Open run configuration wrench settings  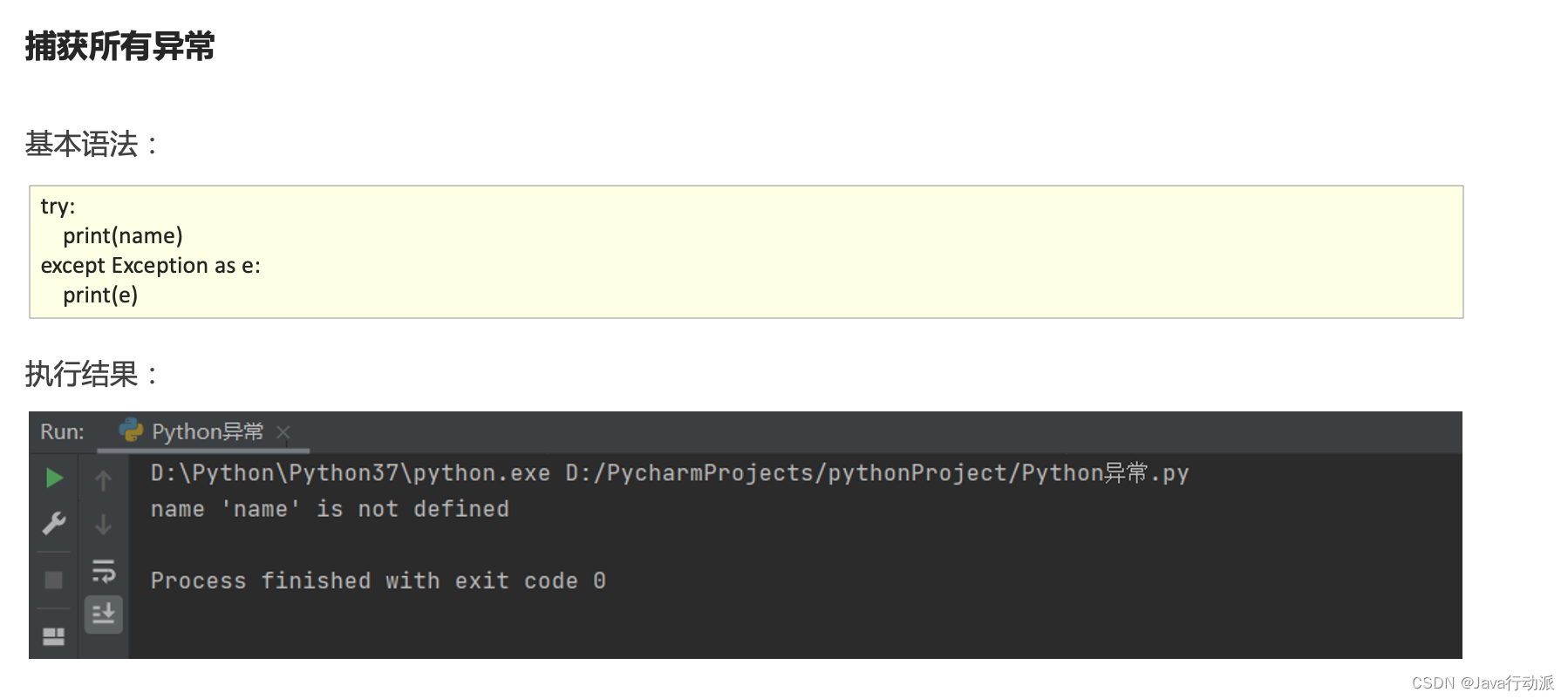(54, 523)
